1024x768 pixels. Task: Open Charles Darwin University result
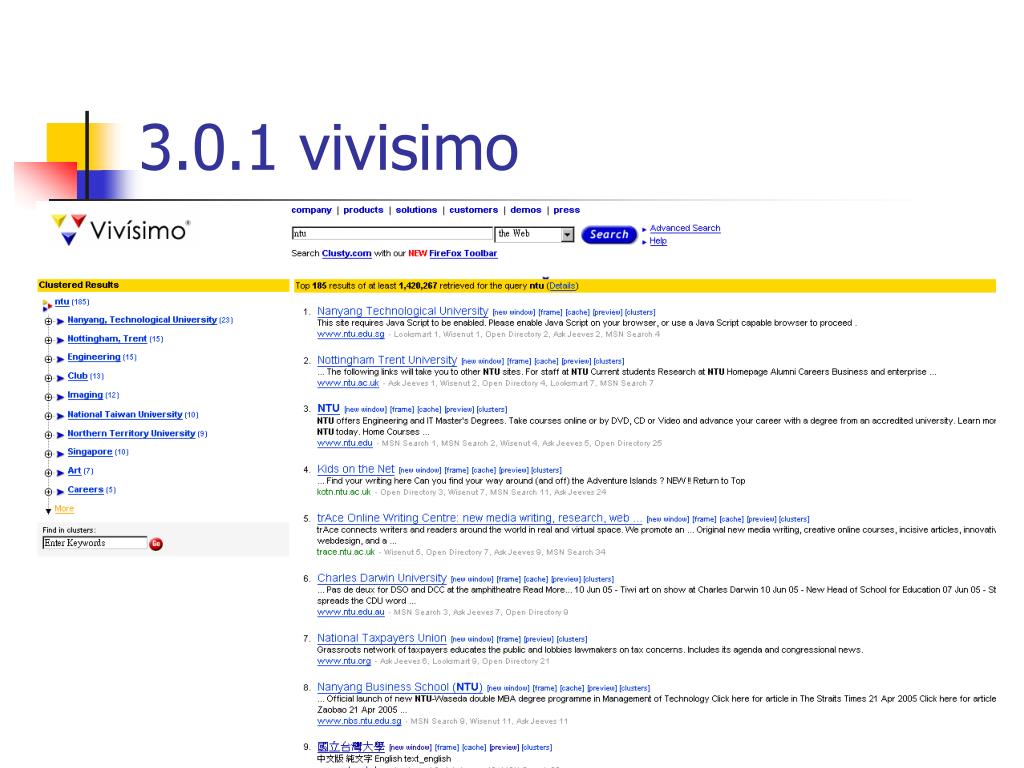click(381, 578)
